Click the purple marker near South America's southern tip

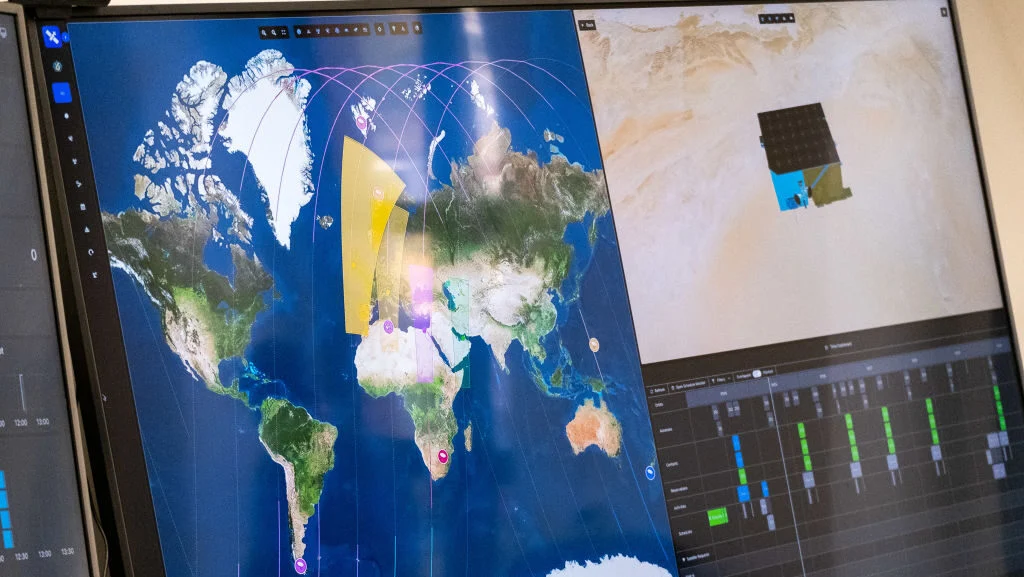tap(301, 565)
